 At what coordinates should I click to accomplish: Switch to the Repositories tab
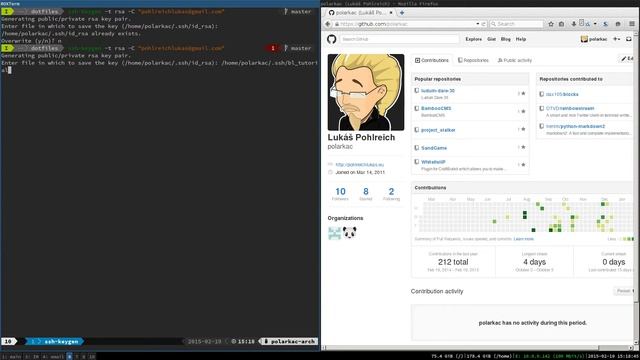(473, 60)
